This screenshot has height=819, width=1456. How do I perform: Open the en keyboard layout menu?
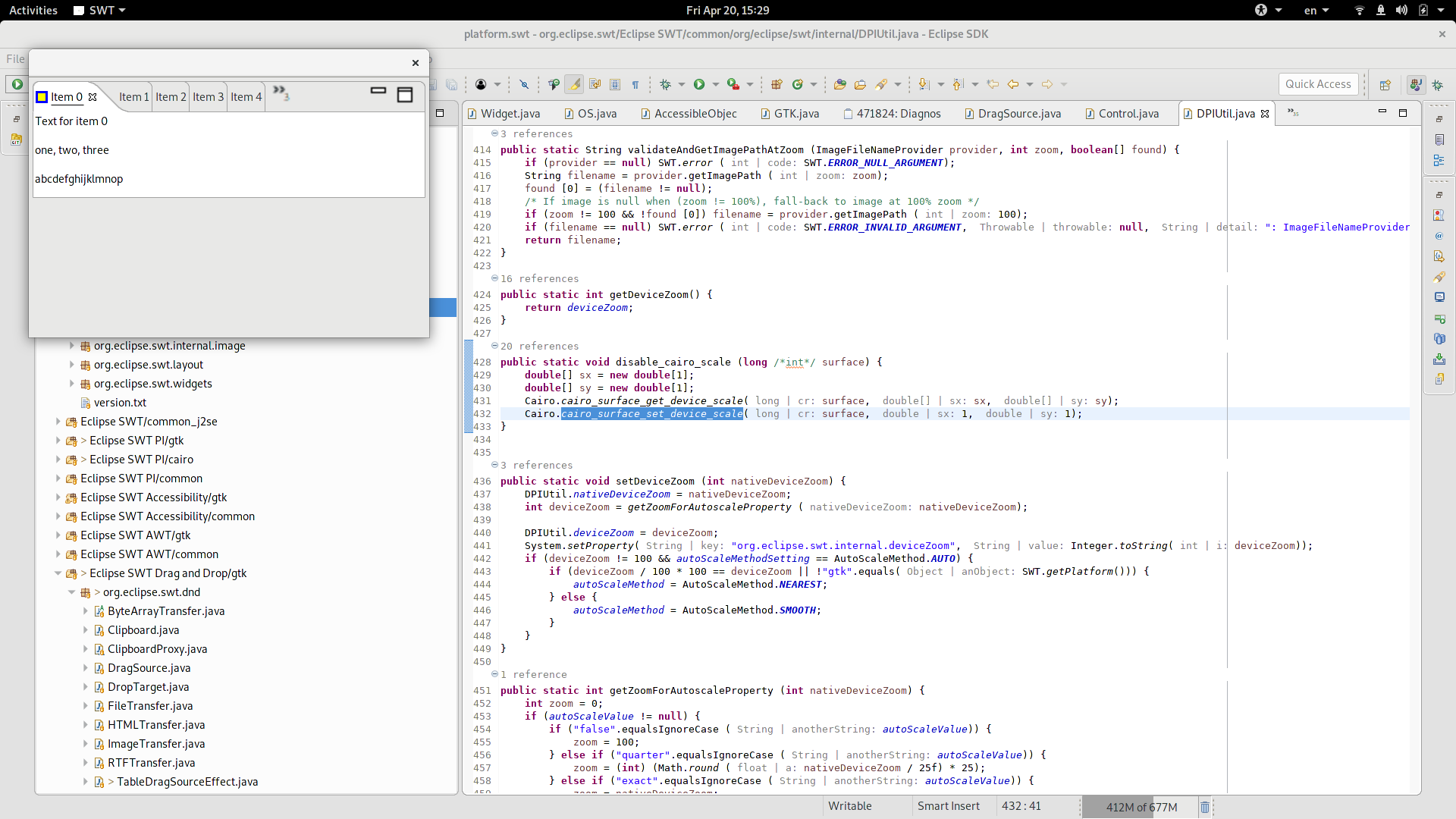tap(1316, 10)
